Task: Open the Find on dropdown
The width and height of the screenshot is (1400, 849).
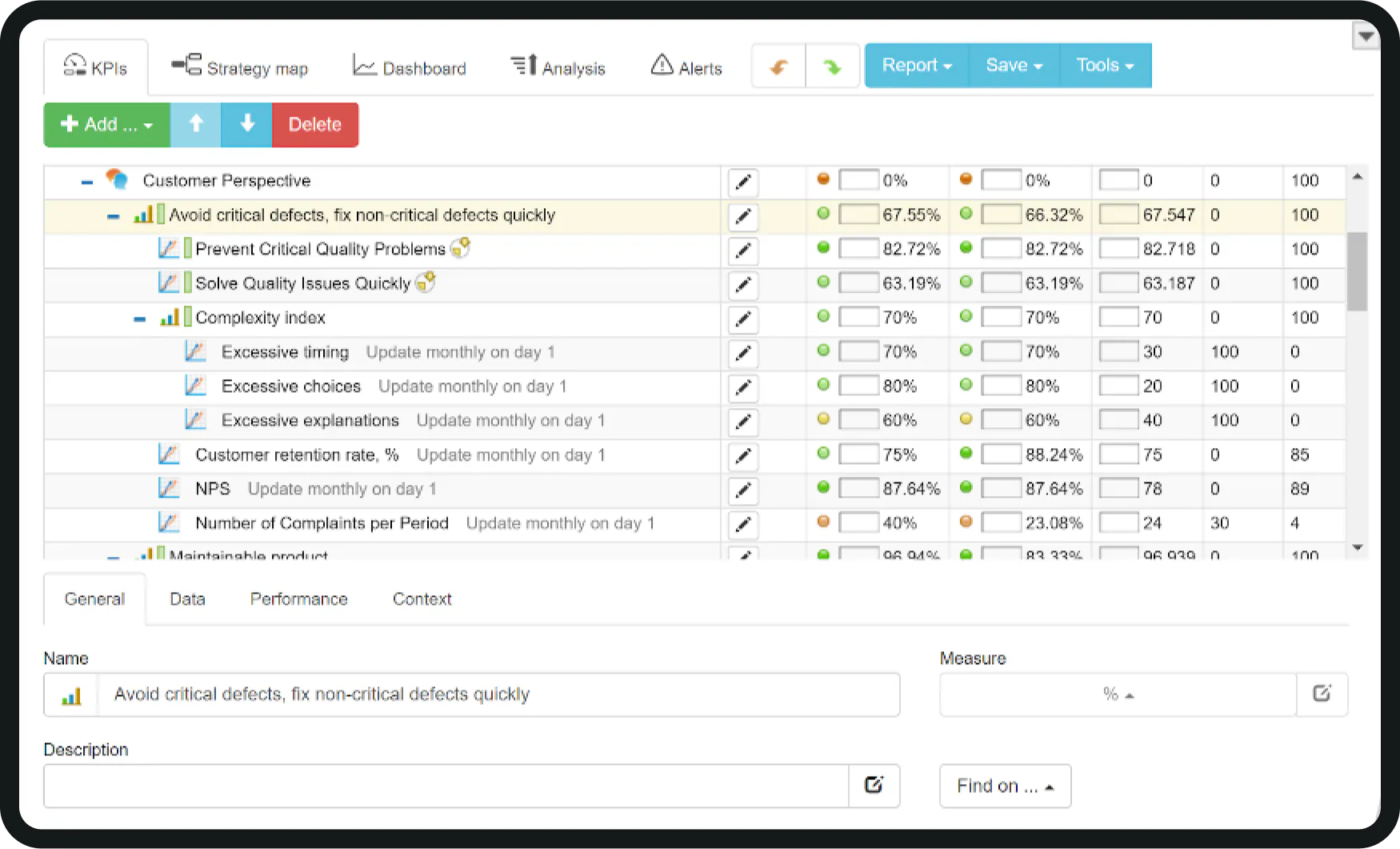Action: pyautogui.click(x=1005, y=786)
